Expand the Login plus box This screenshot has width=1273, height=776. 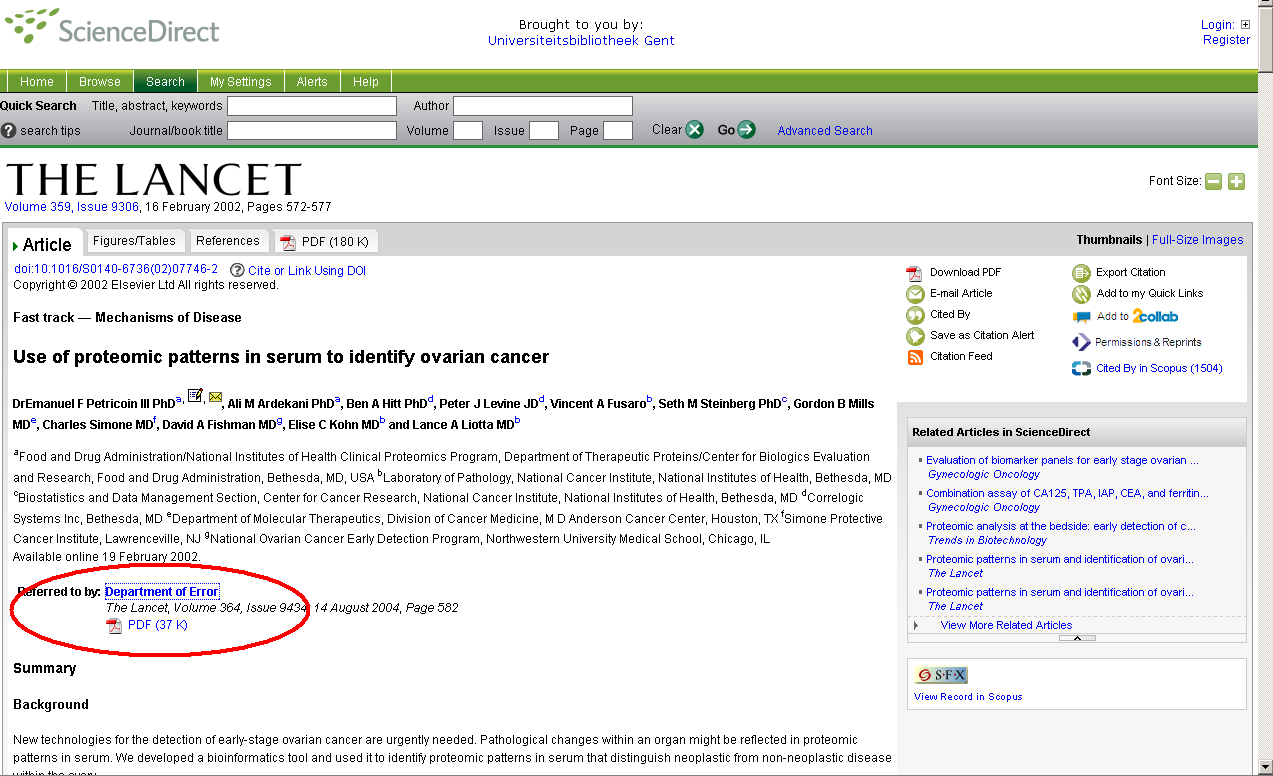pos(1245,25)
